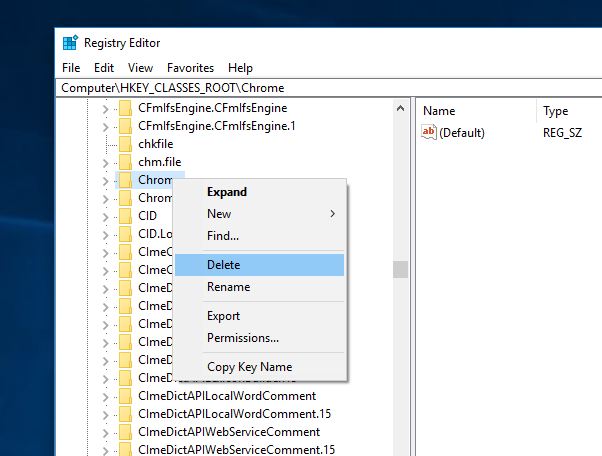Screen dimensions: 602x456
Task: Choose Find... in the context menu
Action: pos(259,236)
